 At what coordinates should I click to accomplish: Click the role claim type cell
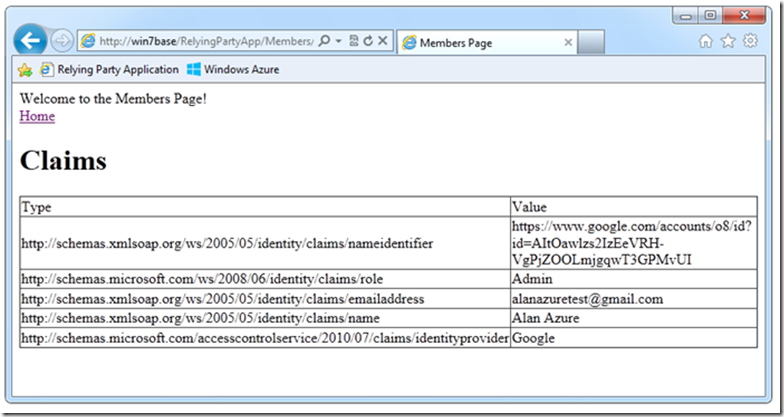(265, 279)
